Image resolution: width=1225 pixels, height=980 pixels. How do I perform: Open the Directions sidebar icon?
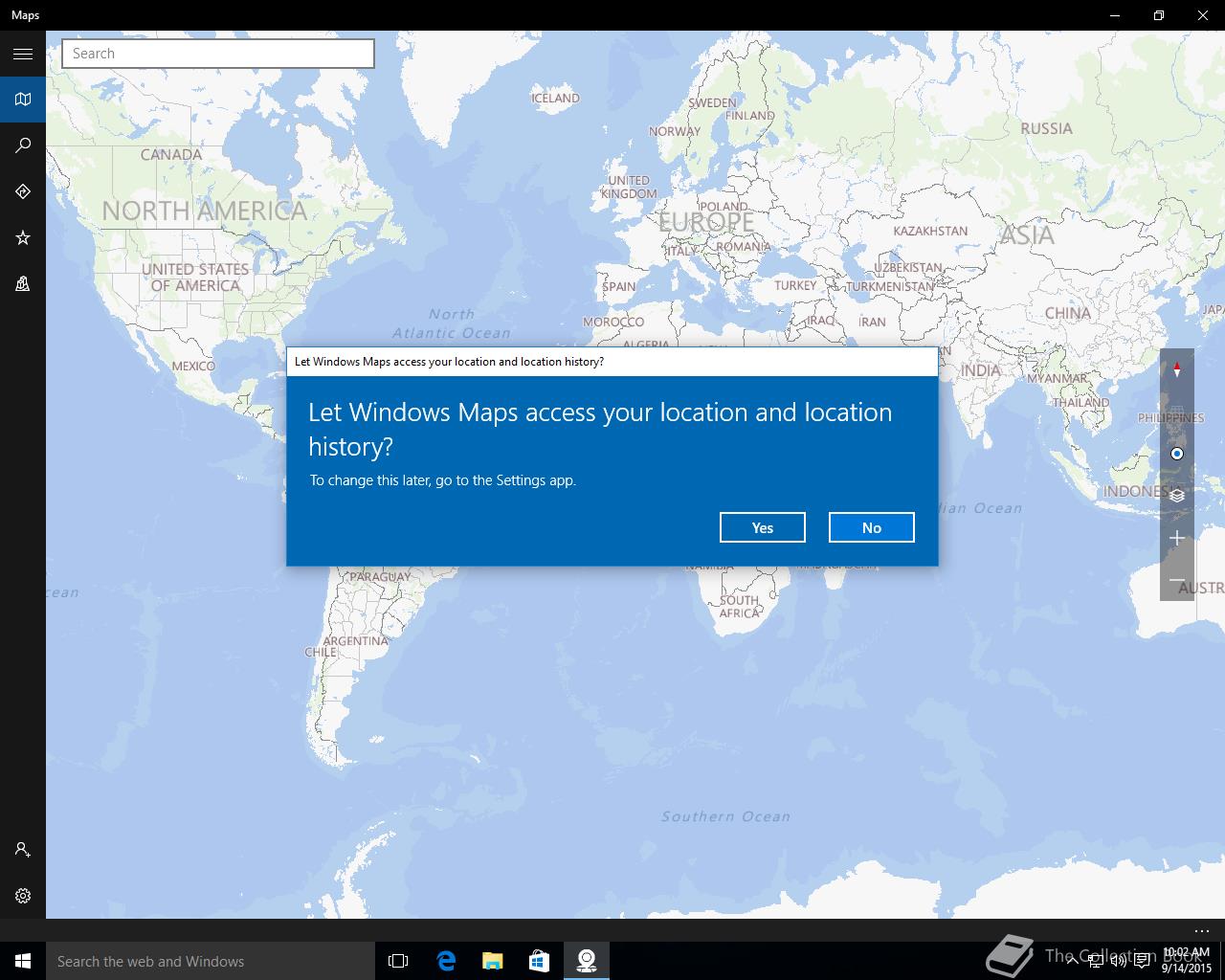[x=23, y=191]
